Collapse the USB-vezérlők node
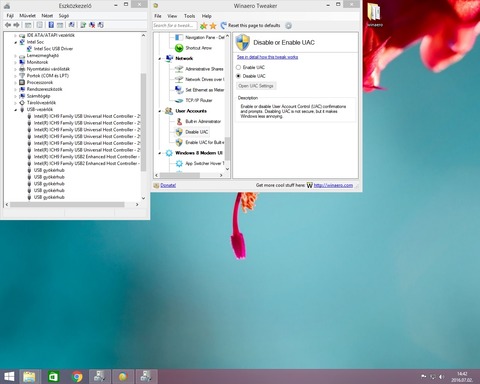Image resolution: width=480 pixels, height=384 pixels. point(15,110)
